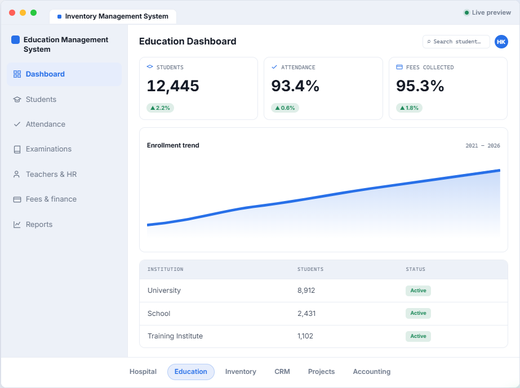
Task: Open the HK user avatar
Action: pos(501,42)
